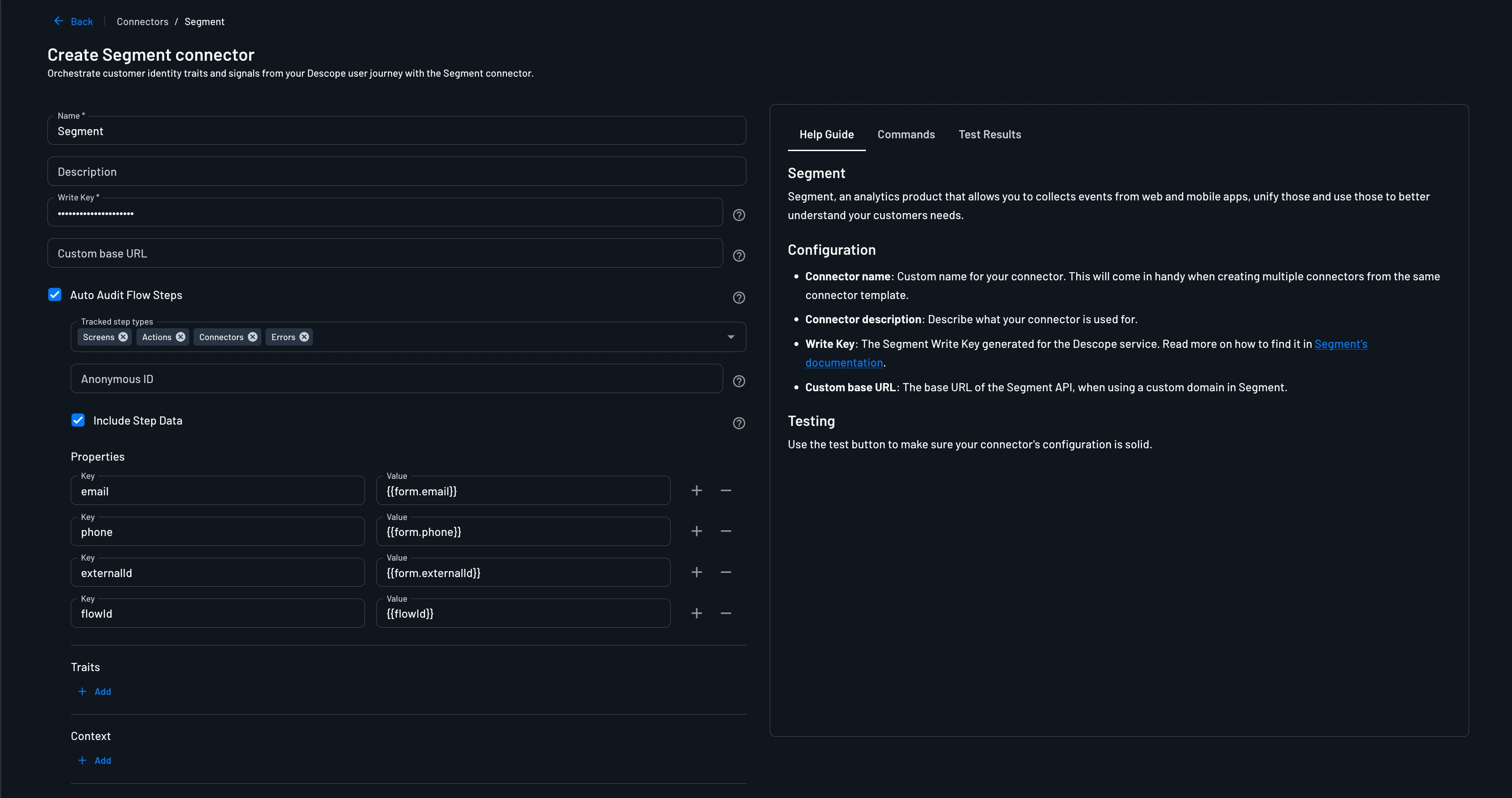Click the back arrow icon

tap(59, 21)
